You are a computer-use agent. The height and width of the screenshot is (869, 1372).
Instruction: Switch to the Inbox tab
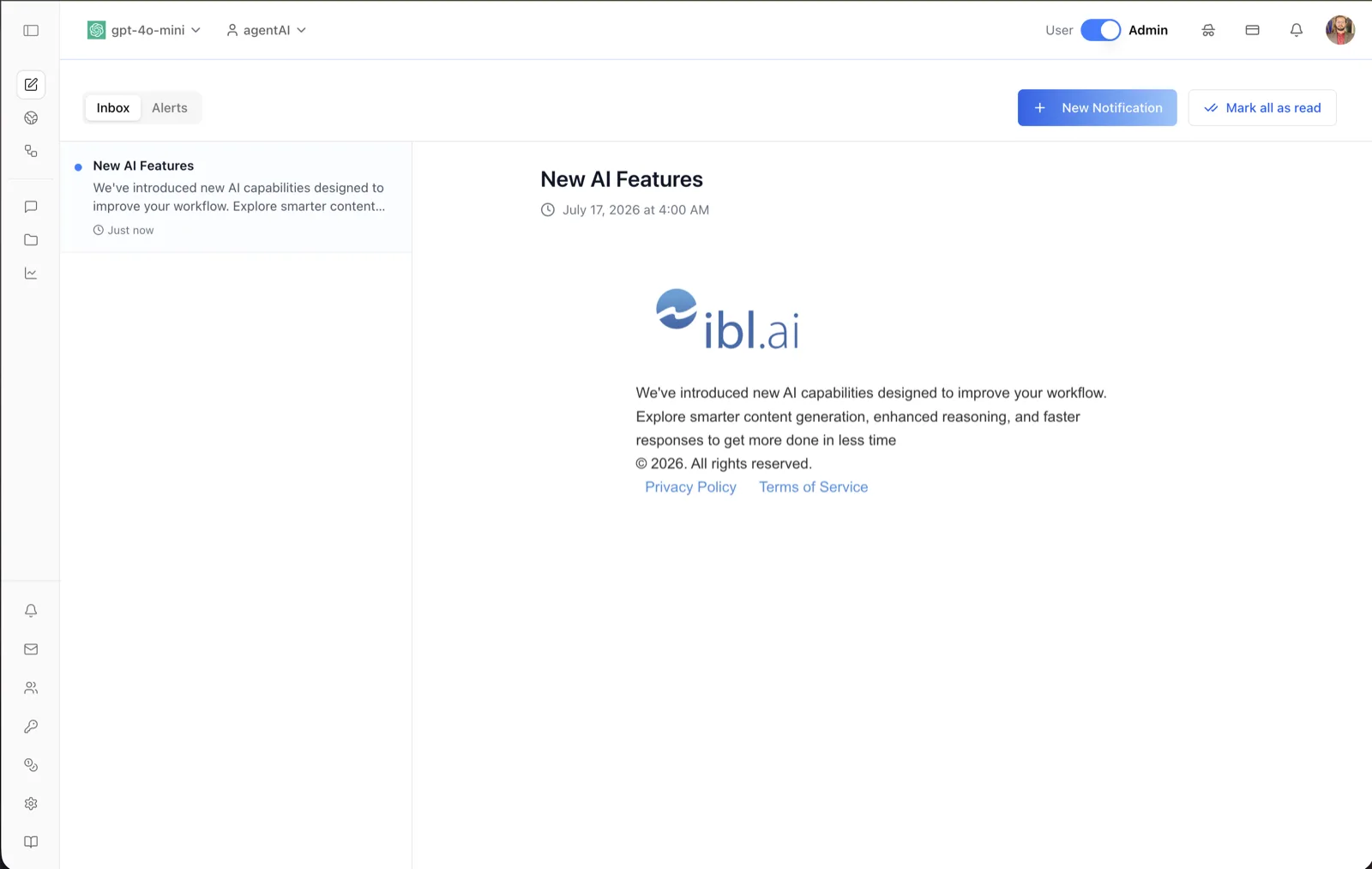pyautogui.click(x=113, y=108)
